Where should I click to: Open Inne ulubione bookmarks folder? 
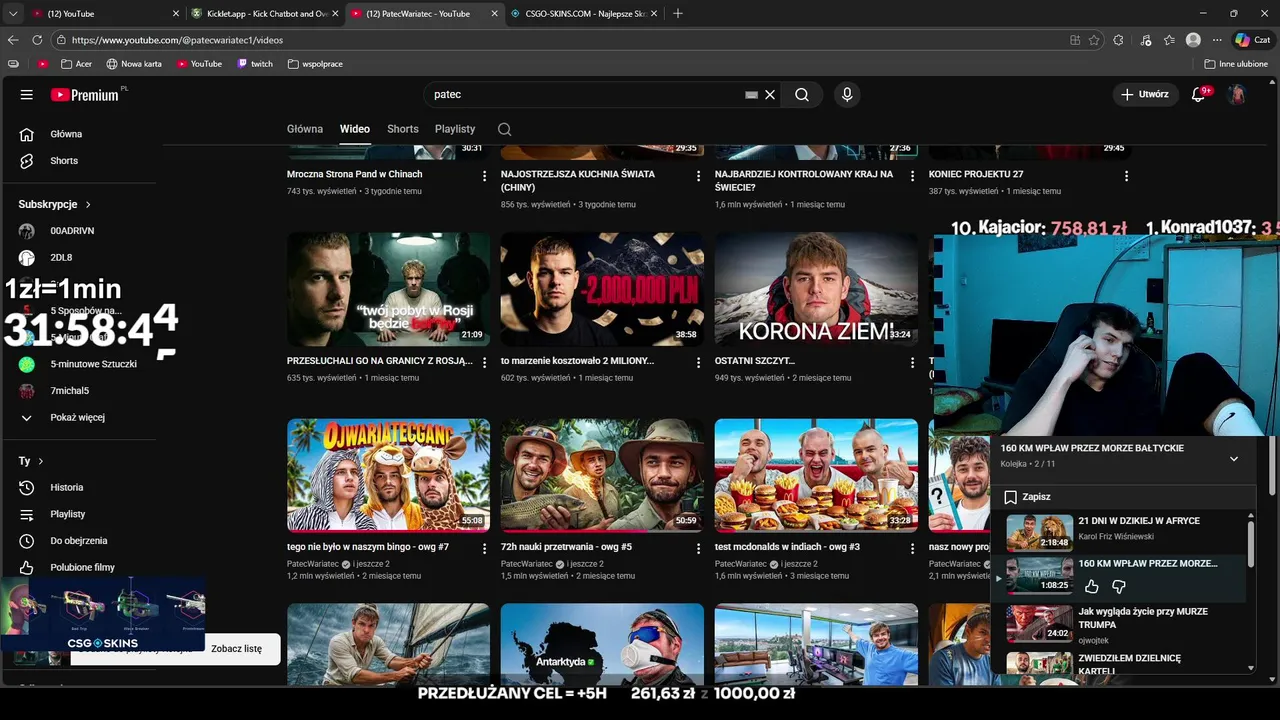click(1236, 64)
